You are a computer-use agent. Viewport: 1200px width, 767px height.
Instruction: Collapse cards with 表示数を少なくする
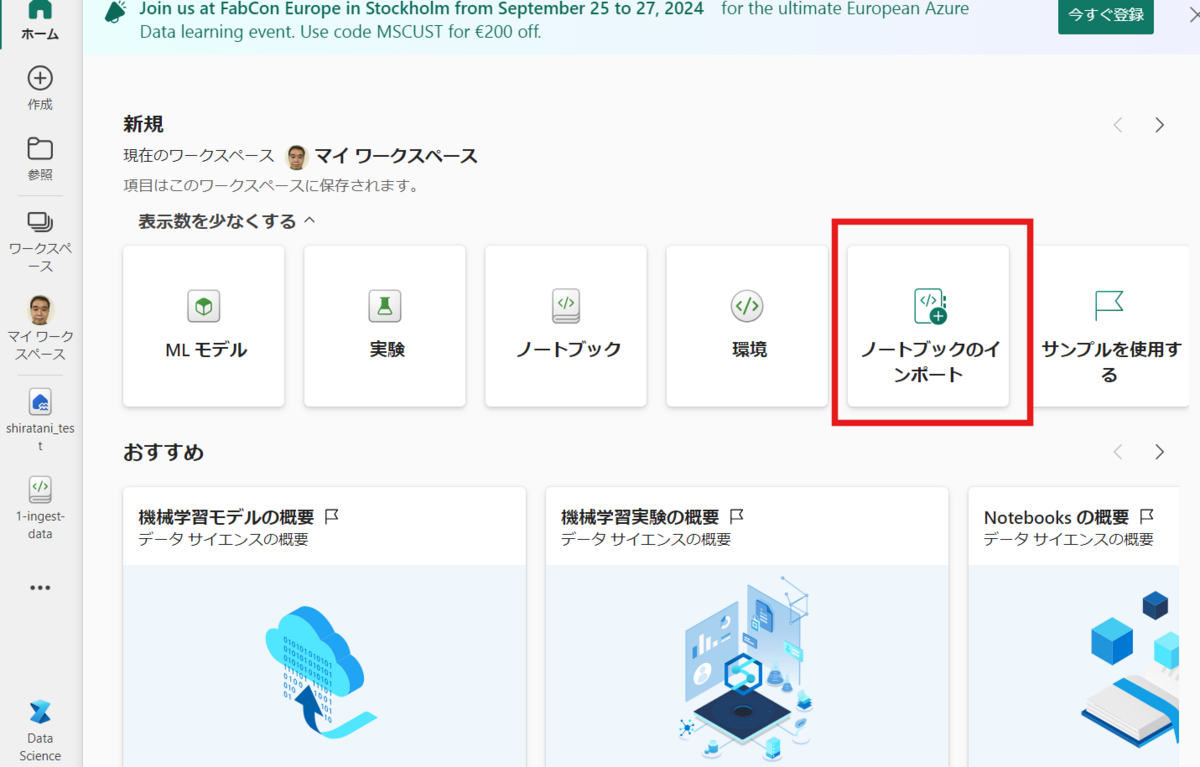coord(227,221)
